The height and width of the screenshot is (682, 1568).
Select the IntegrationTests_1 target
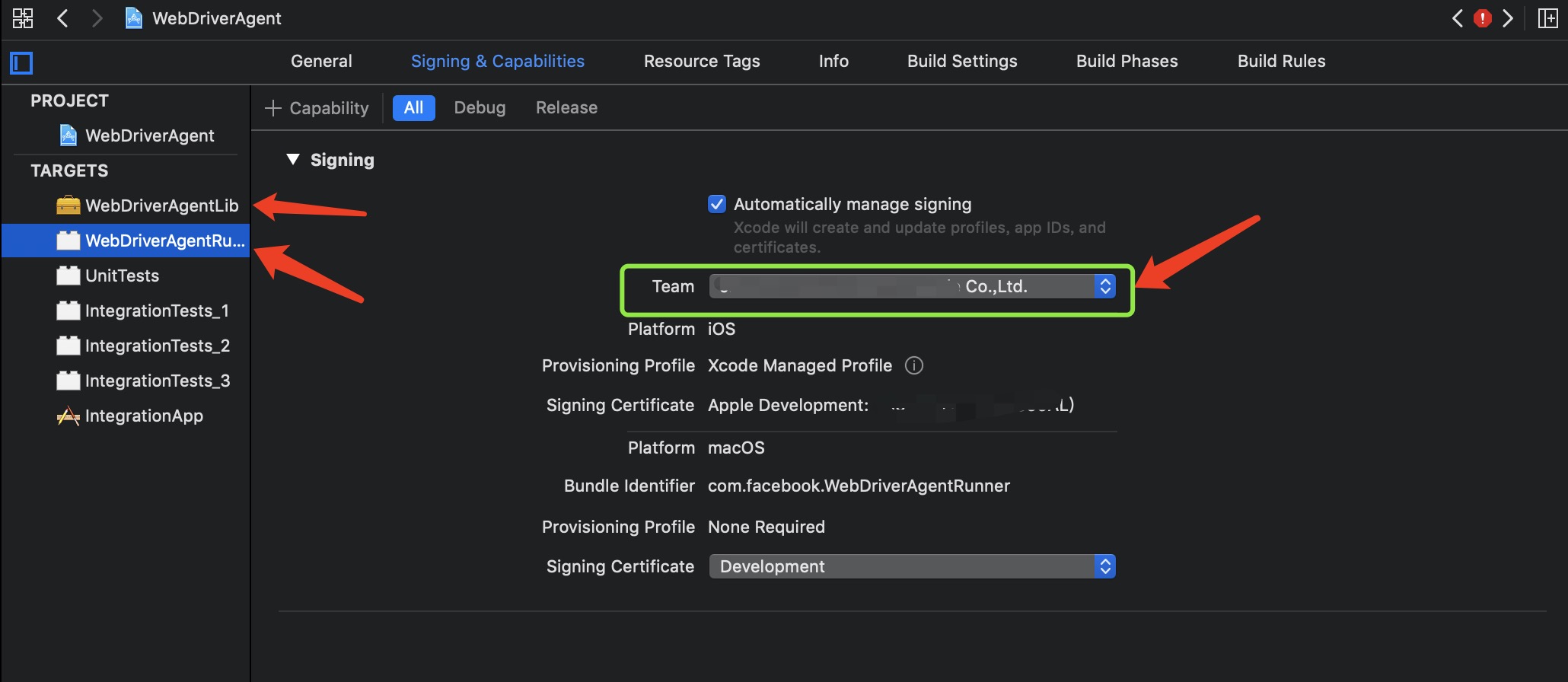[126, 311]
